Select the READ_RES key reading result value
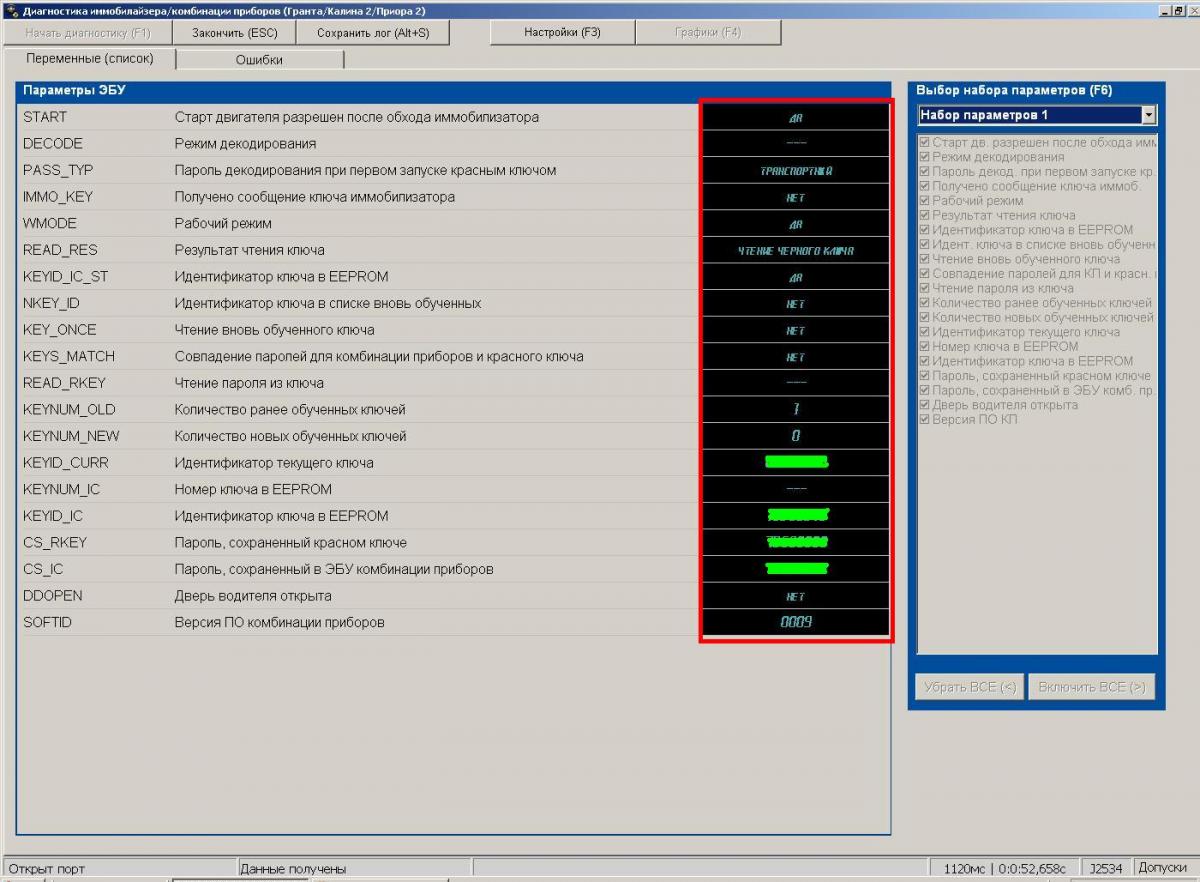The height and width of the screenshot is (882, 1200). (x=795, y=251)
